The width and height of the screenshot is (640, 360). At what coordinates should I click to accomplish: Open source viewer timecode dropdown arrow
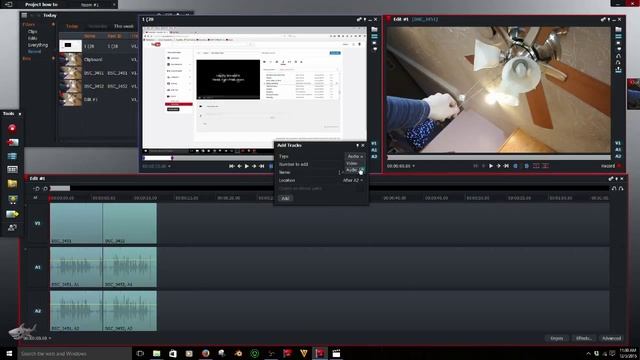coord(169,166)
